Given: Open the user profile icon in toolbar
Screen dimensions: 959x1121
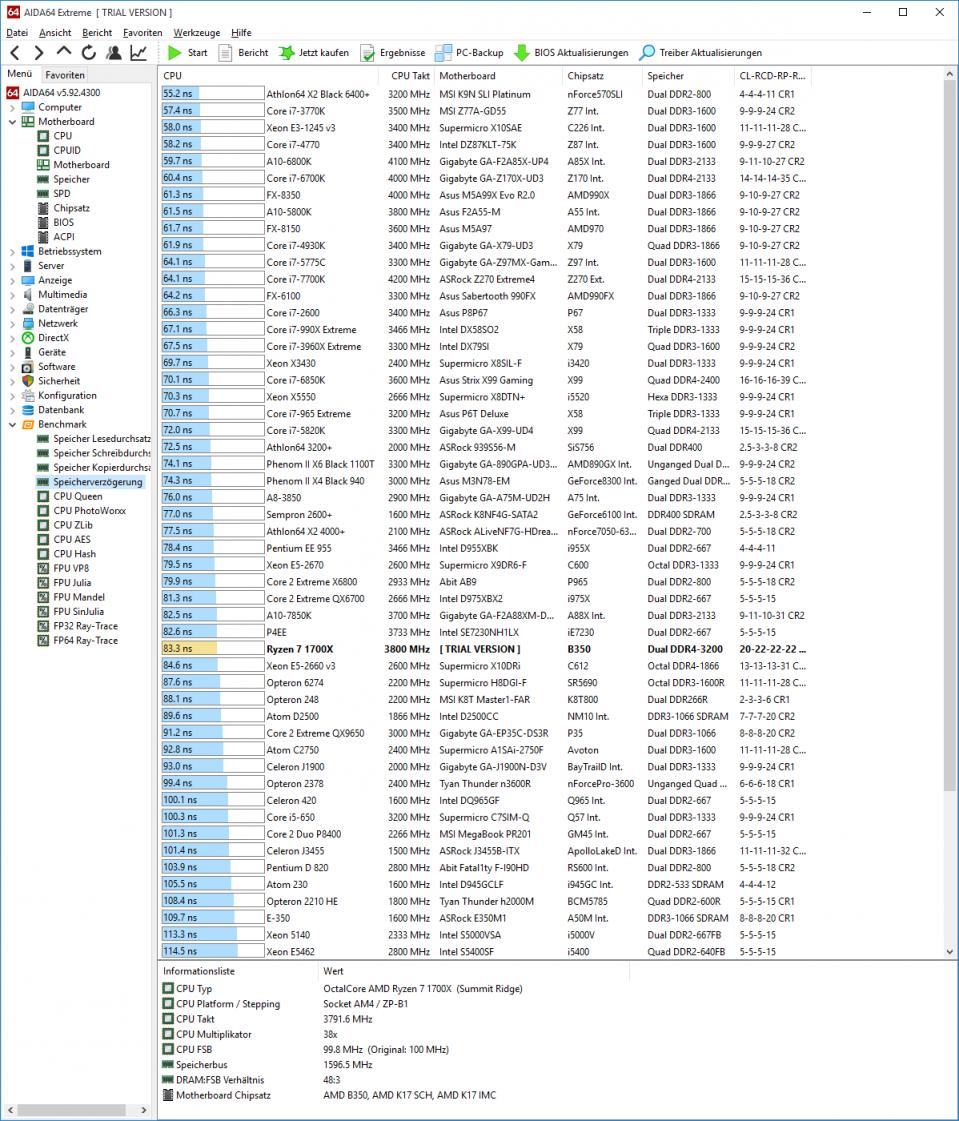Looking at the screenshot, I should pyautogui.click(x=114, y=52).
